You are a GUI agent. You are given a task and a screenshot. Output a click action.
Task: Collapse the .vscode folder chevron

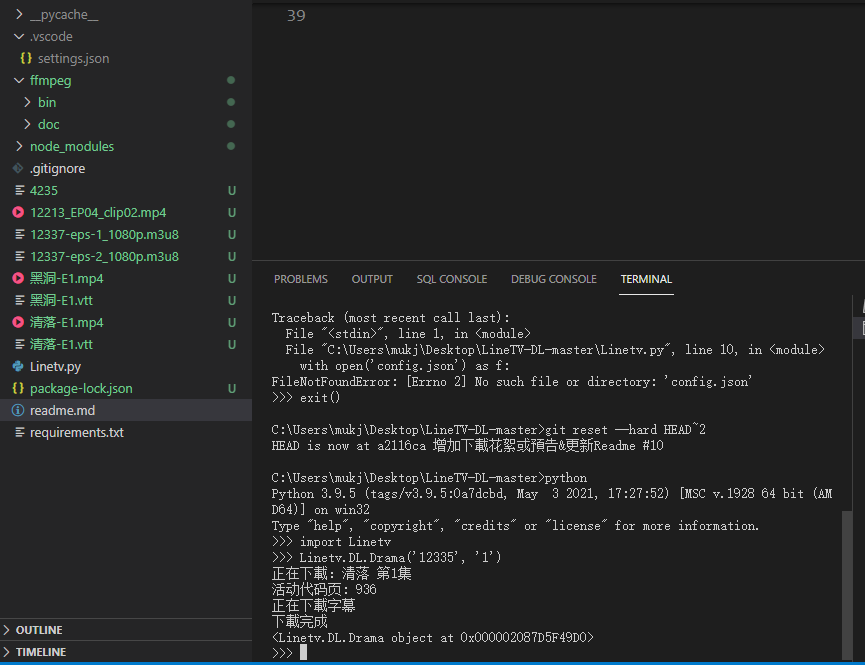tap(19, 36)
